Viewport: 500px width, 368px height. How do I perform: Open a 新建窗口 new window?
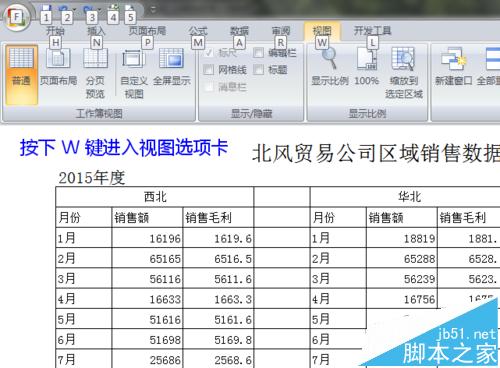click(453, 67)
